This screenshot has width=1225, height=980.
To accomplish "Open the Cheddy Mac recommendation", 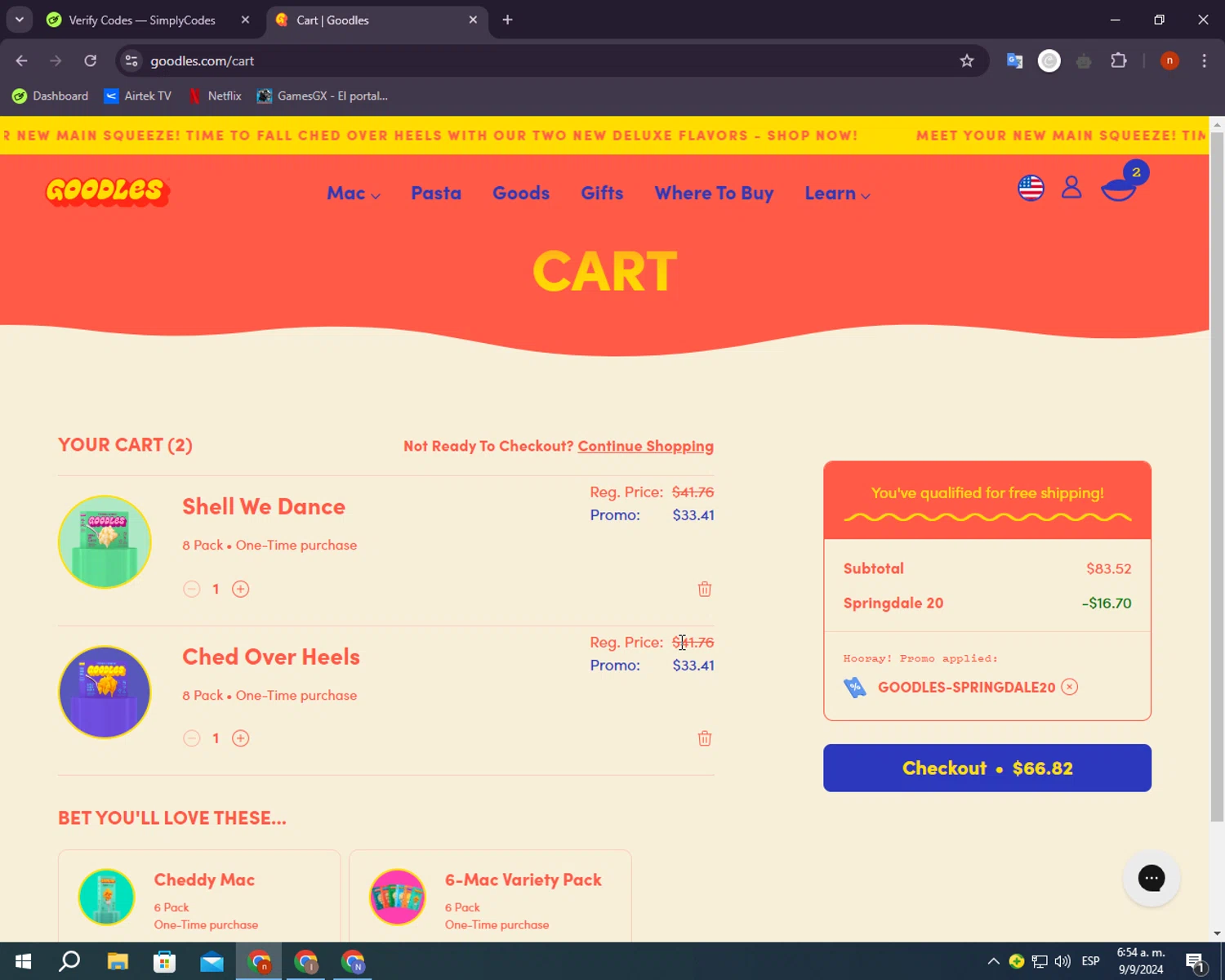I will [204, 880].
